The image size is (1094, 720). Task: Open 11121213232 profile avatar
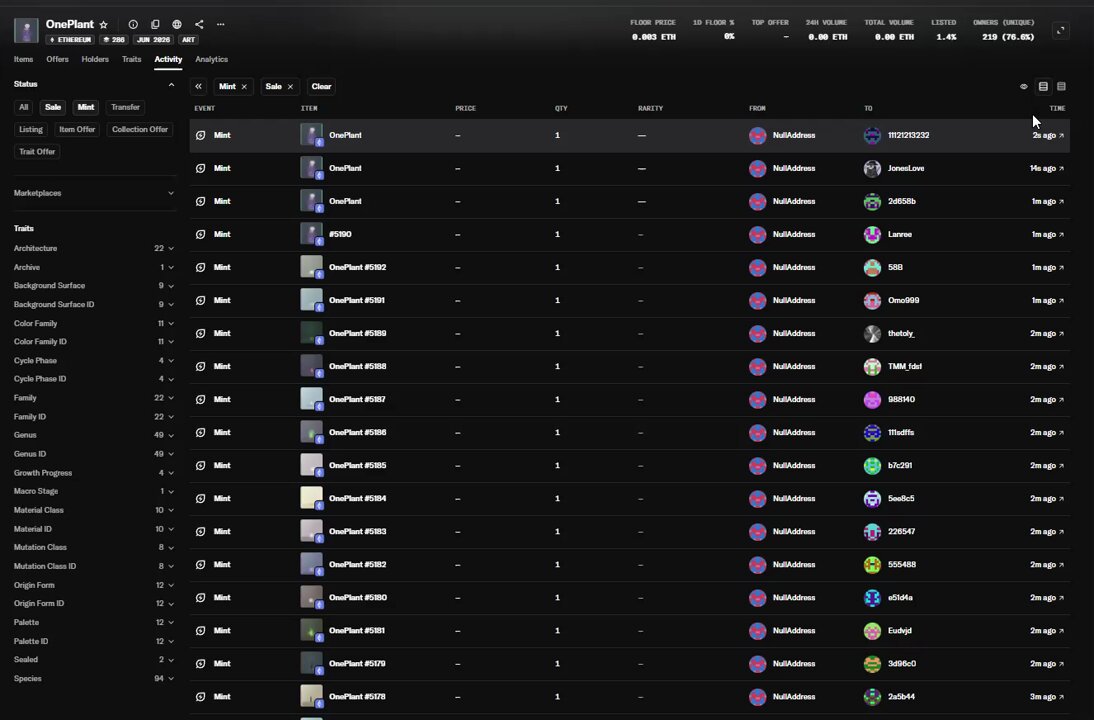(872, 135)
